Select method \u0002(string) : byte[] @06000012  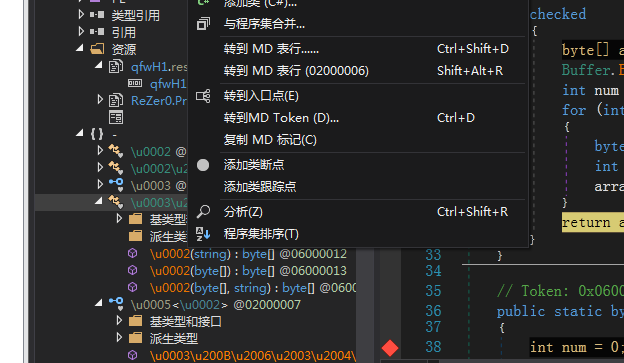(x=248, y=254)
